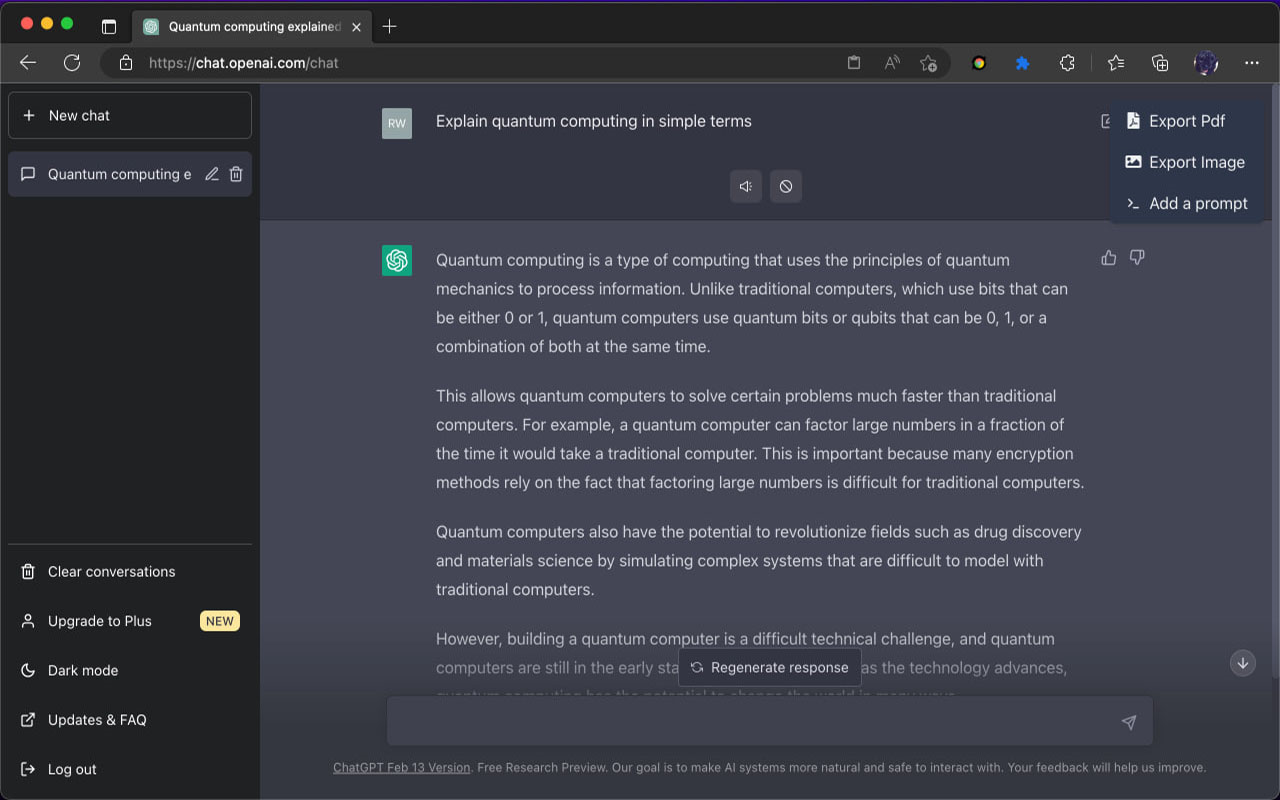The width and height of the screenshot is (1280, 800).
Task: Open the ChatGPT Feb 13 Version link
Action: (401, 768)
